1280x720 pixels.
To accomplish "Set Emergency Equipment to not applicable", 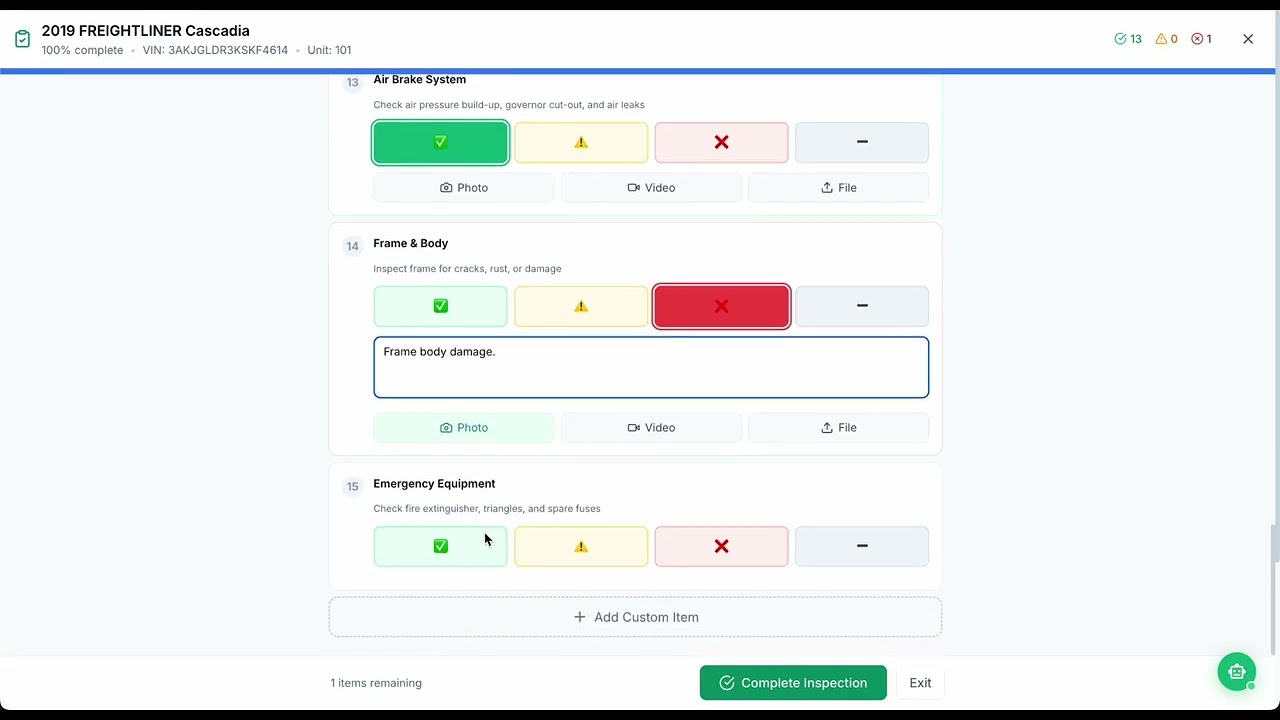I will point(862,546).
